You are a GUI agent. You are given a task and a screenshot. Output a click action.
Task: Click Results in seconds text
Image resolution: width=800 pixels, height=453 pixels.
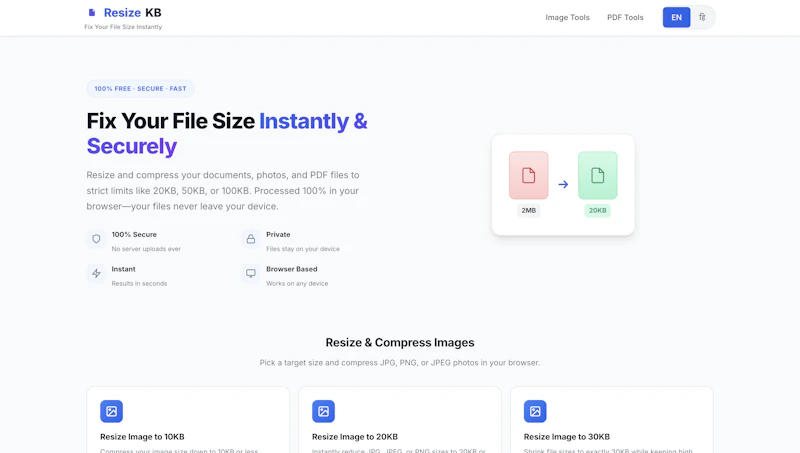139,284
